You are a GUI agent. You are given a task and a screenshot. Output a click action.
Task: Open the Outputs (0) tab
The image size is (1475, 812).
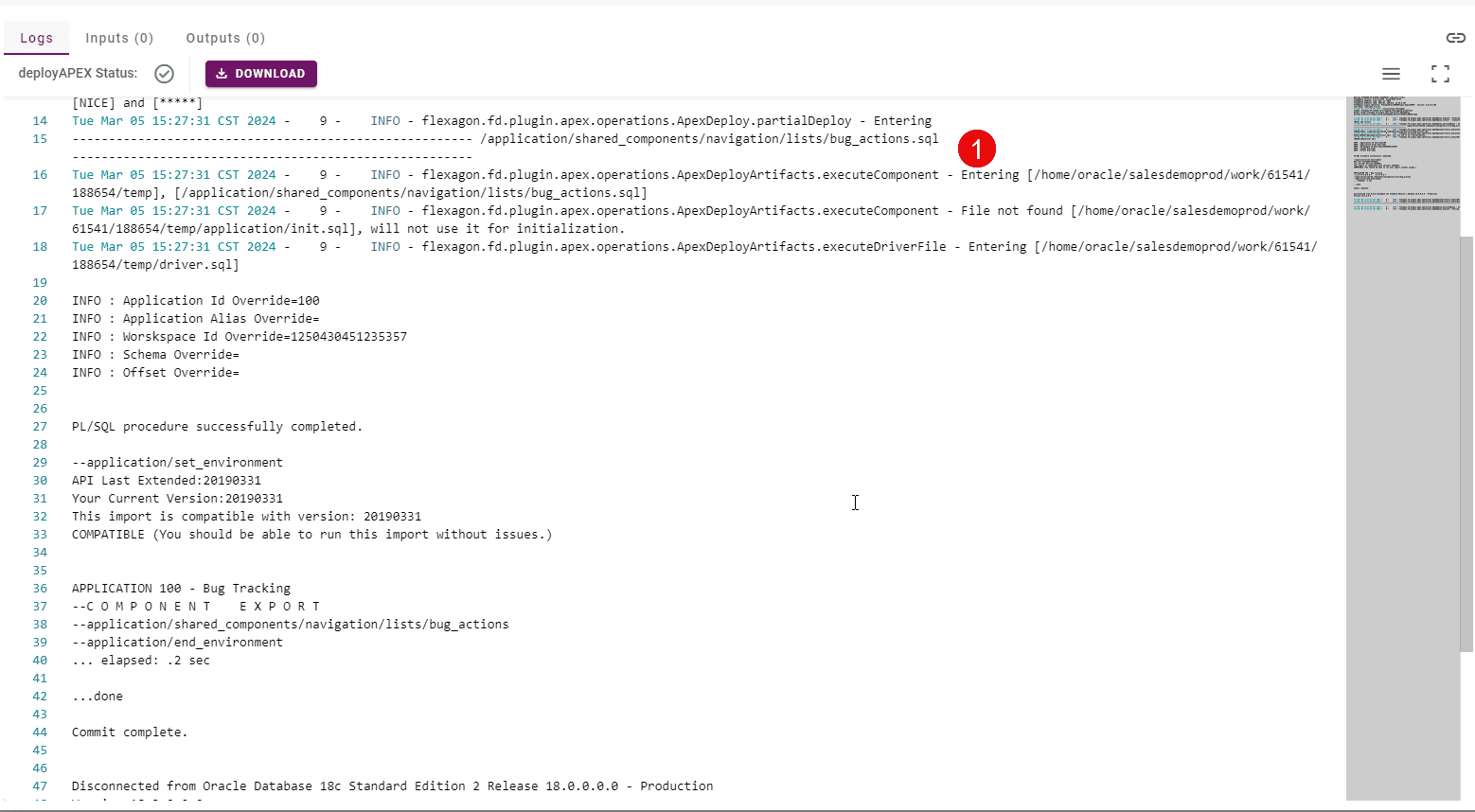[x=224, y=38]
